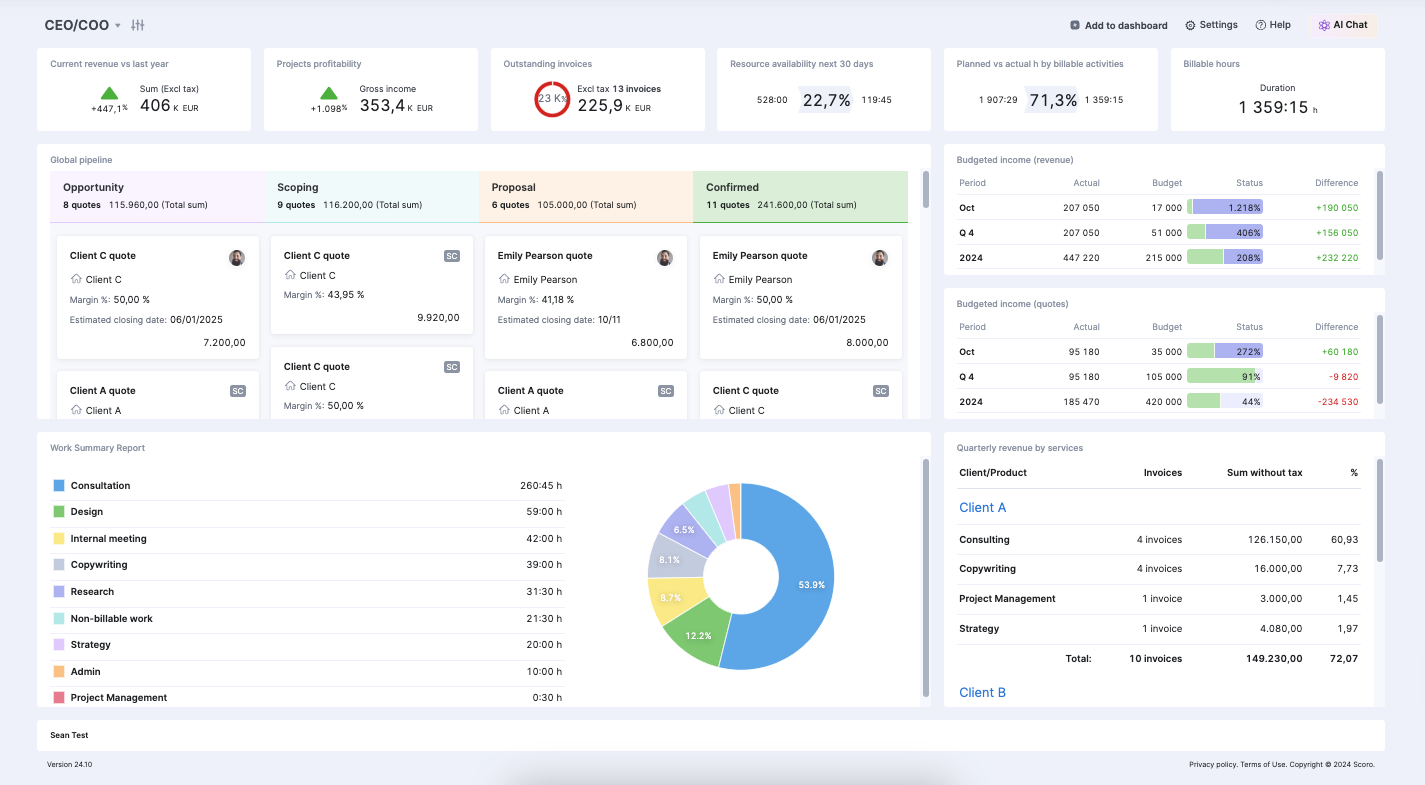Click the Settings gear icon
Viewport: 1425px width, 785px height.
(x=1190, y=25)
